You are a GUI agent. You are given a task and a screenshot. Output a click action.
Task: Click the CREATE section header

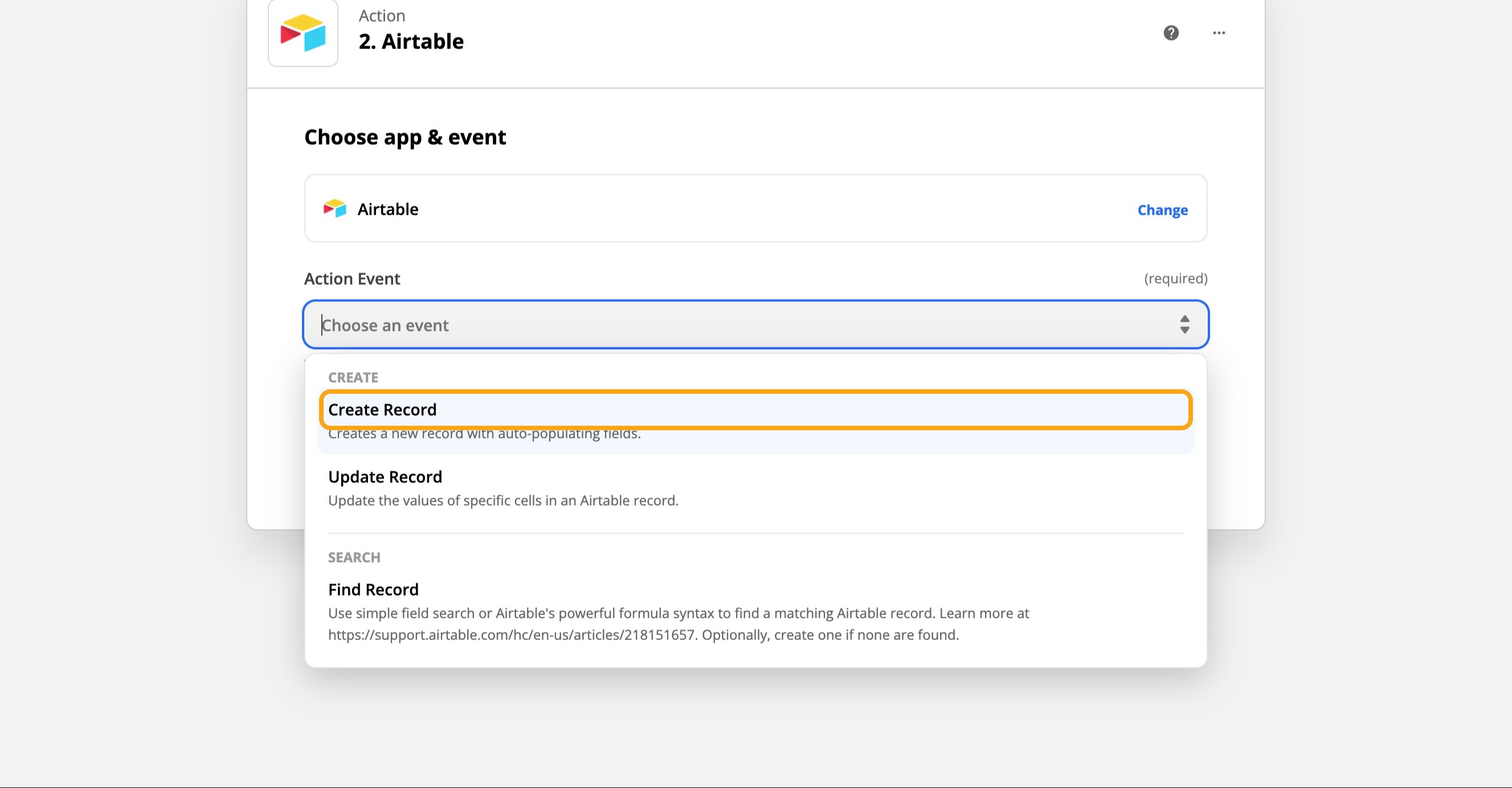coord(353,377)
